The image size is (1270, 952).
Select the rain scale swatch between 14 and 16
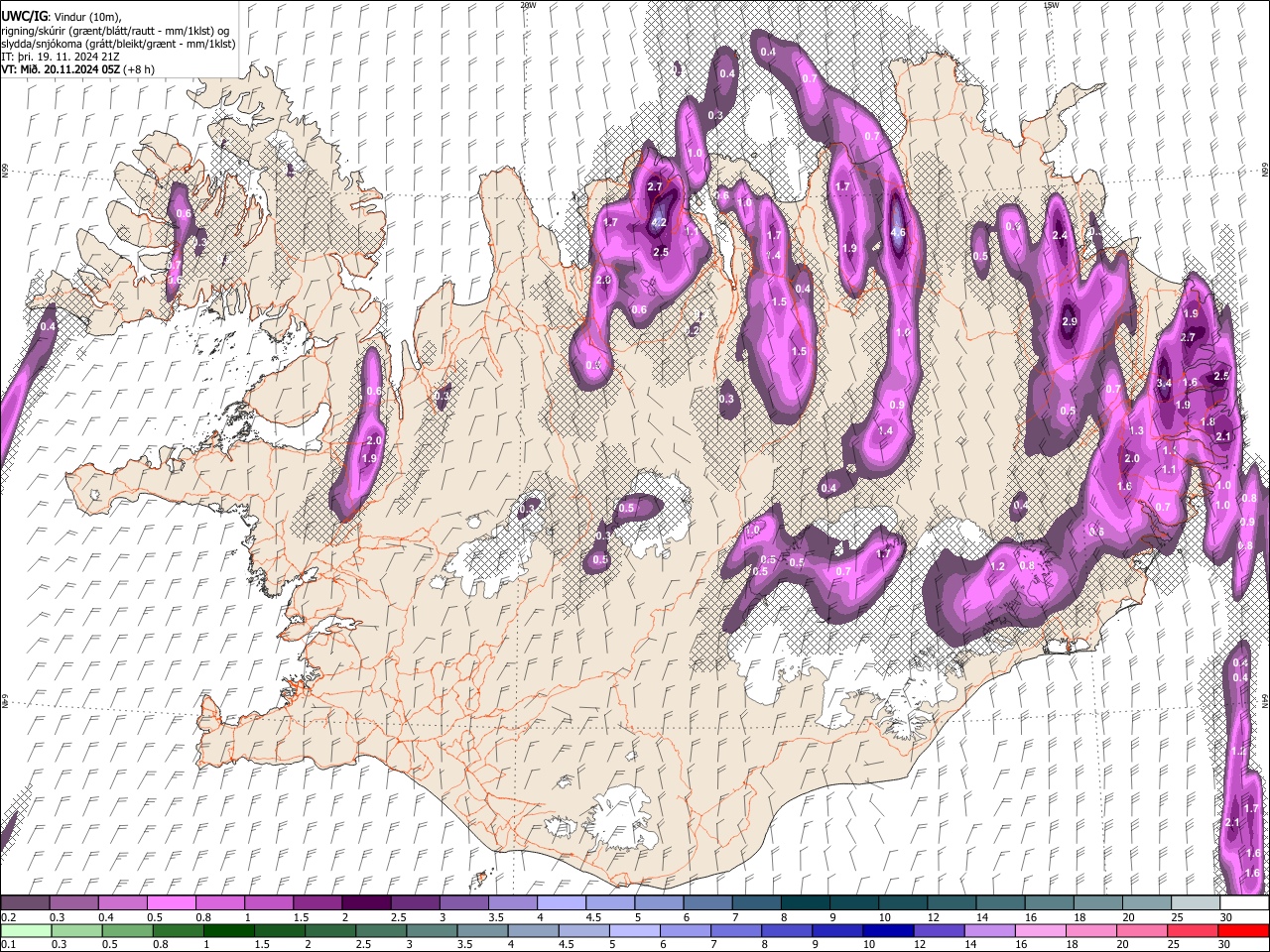pos(990,930)
